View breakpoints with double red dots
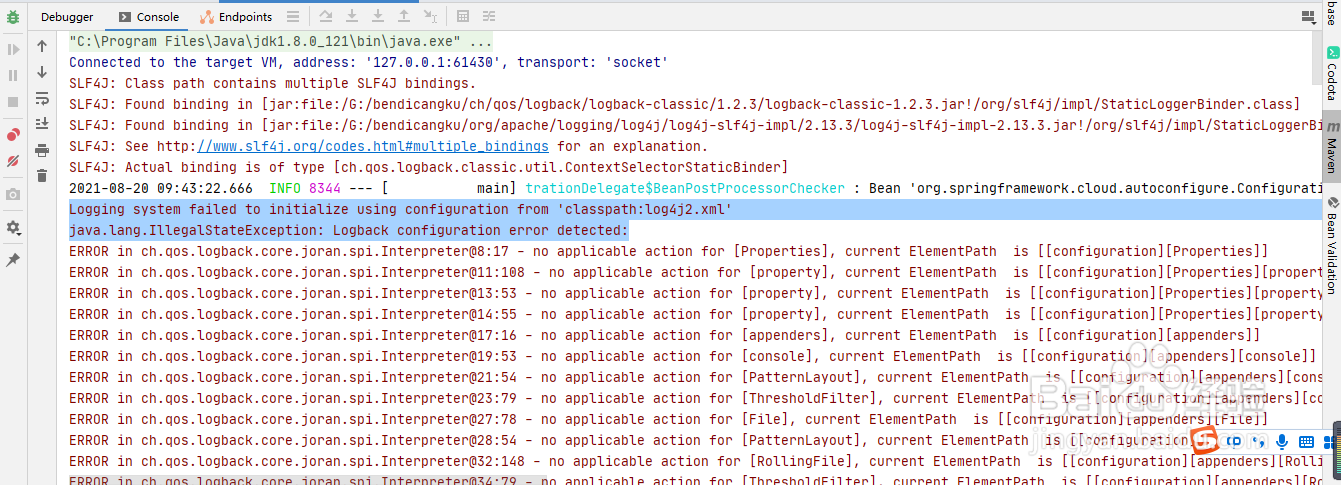This screenshot has width=1341, height=485. click(13, 134)
